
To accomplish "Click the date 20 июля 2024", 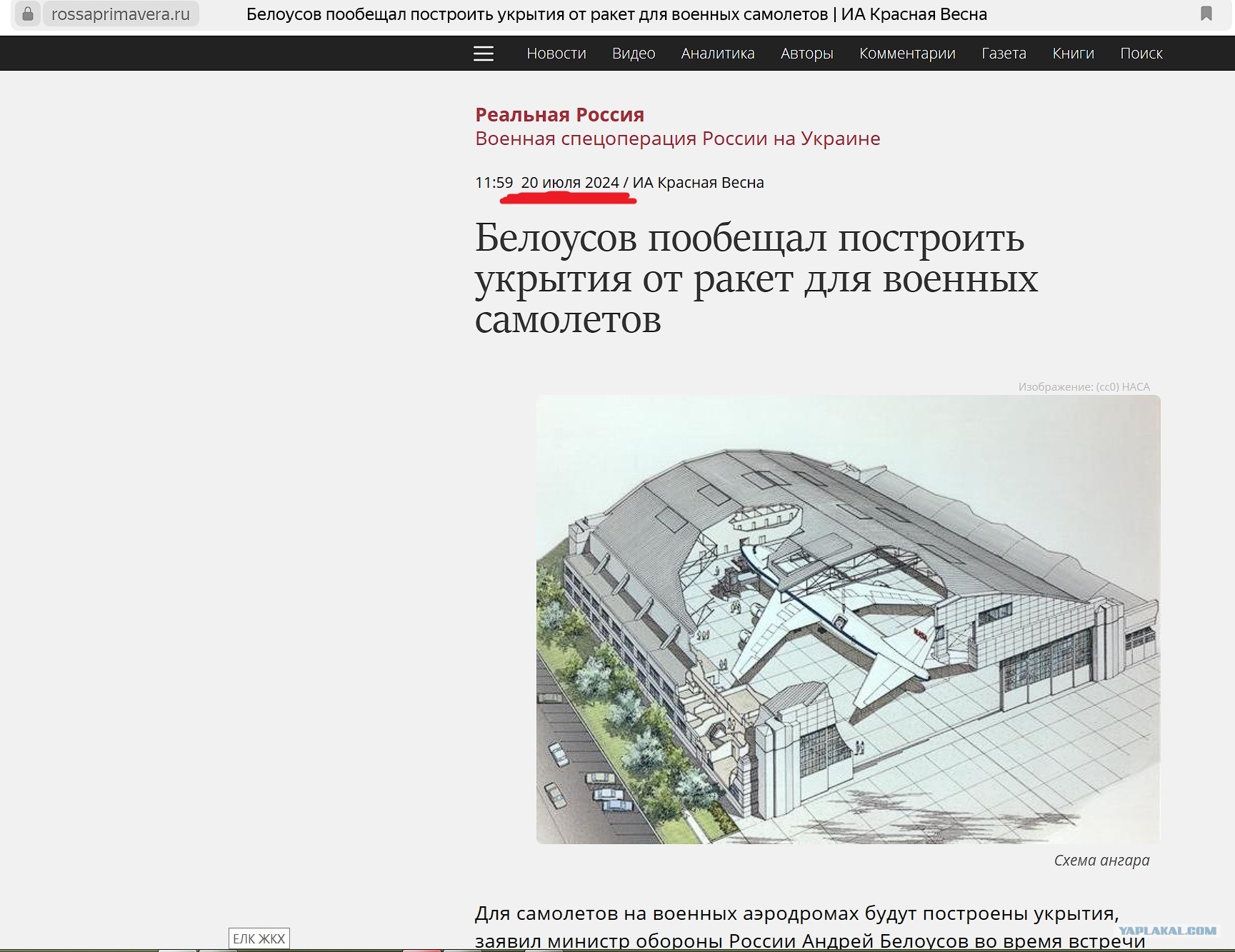I will click(x=570, y=183).
